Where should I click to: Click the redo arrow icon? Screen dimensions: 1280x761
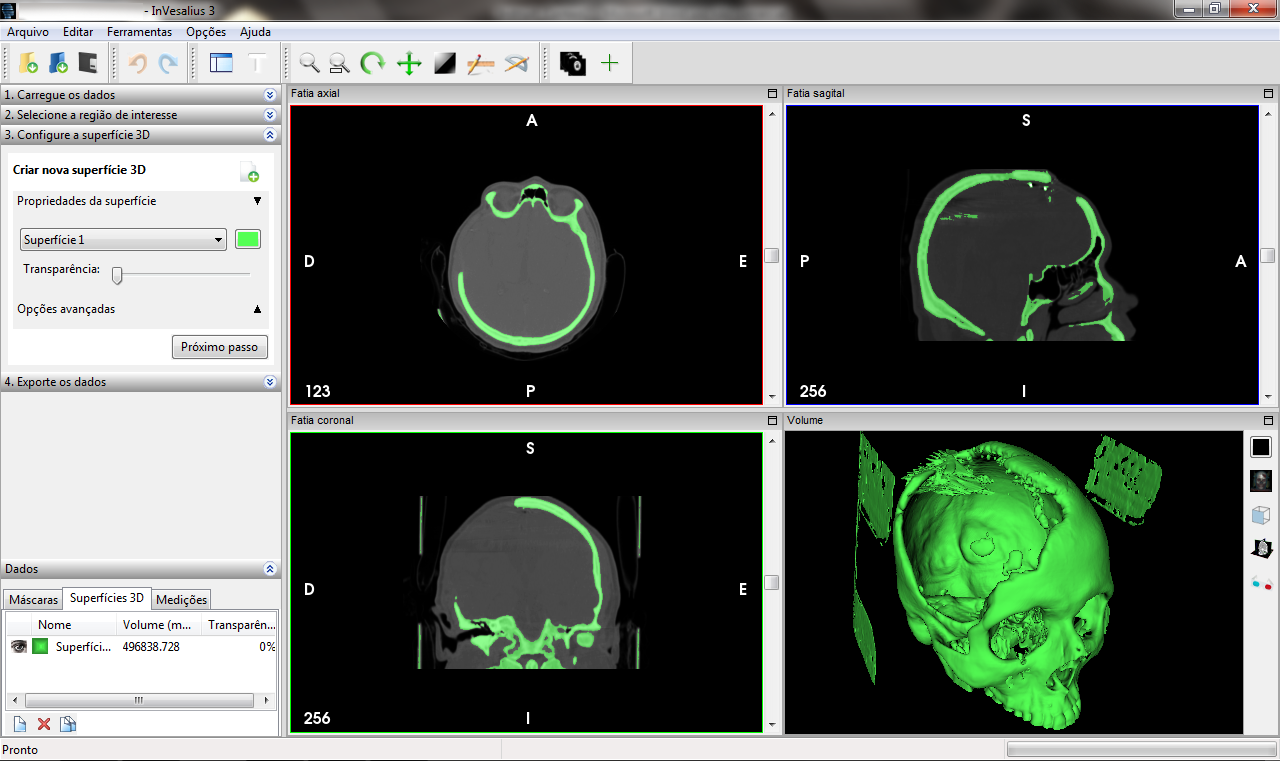pyautogui.click(x=168, y=63)
